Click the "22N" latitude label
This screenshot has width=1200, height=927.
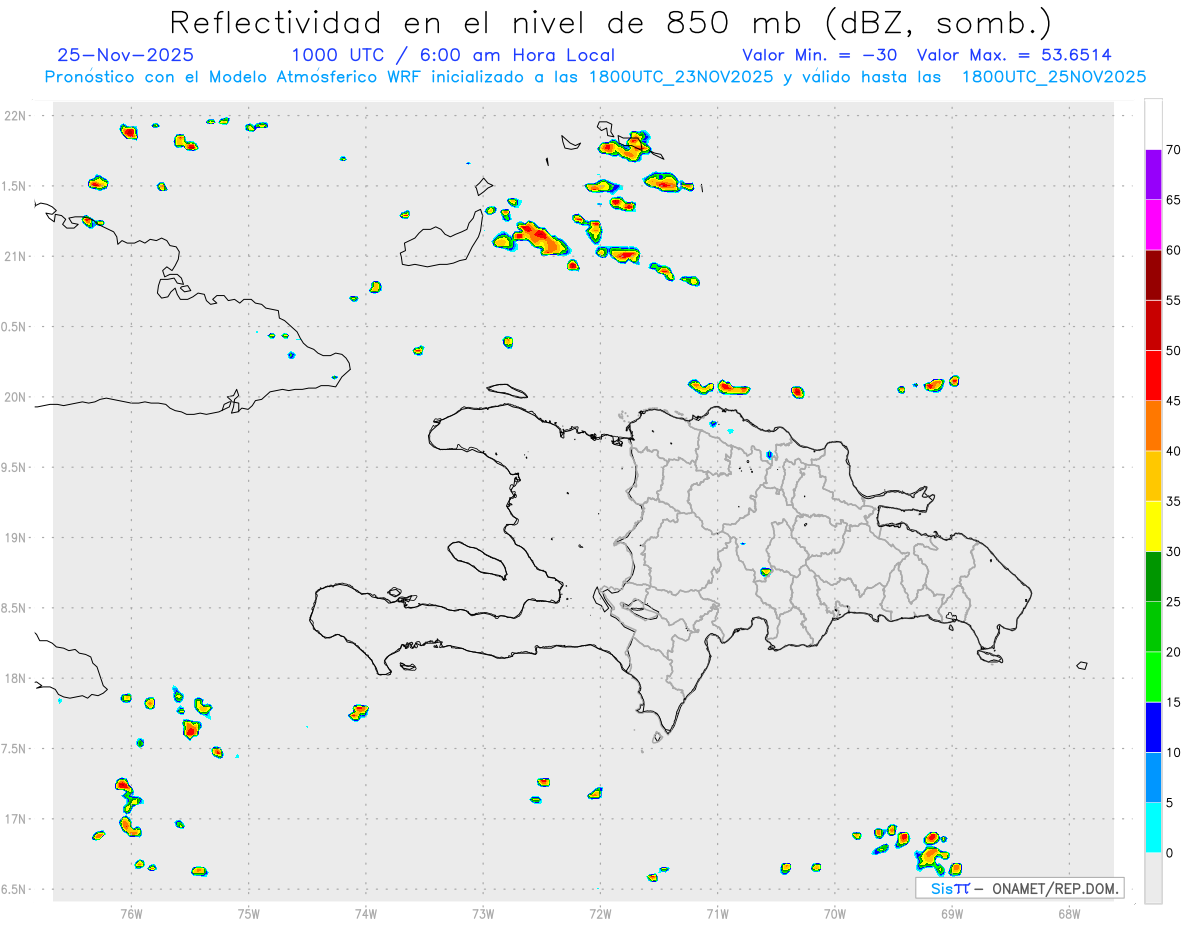click(16, 115)
